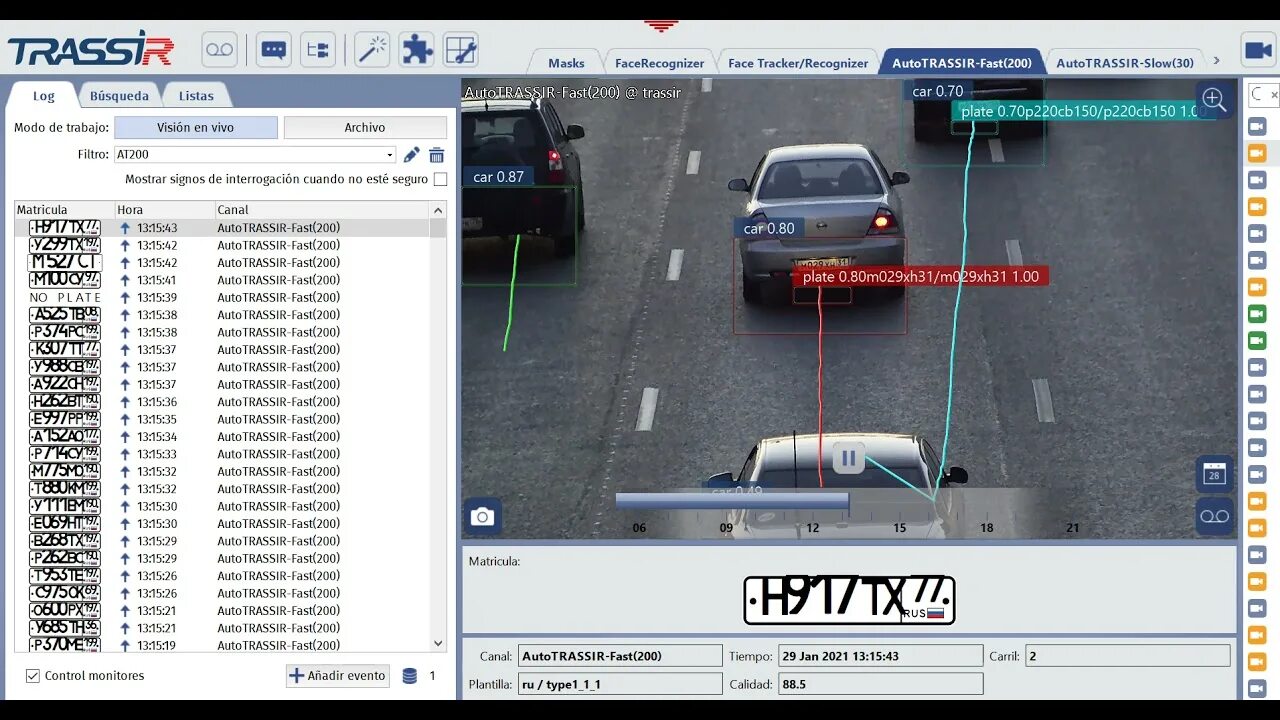Viewport: 1280px width, 720px height.
Task: Sort the log by Canal column header
Action: (x=322, y=210)
